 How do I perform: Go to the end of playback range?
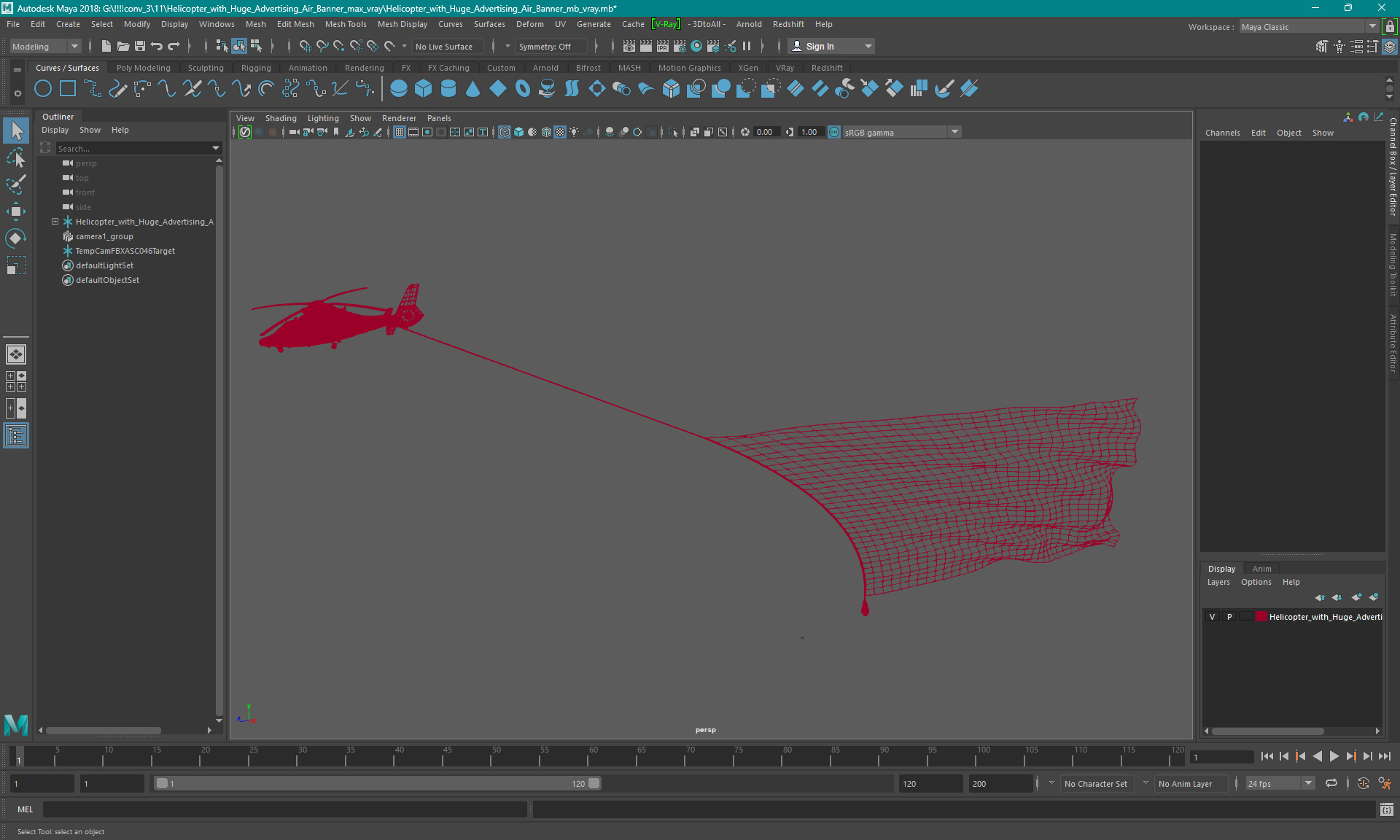1384,756
